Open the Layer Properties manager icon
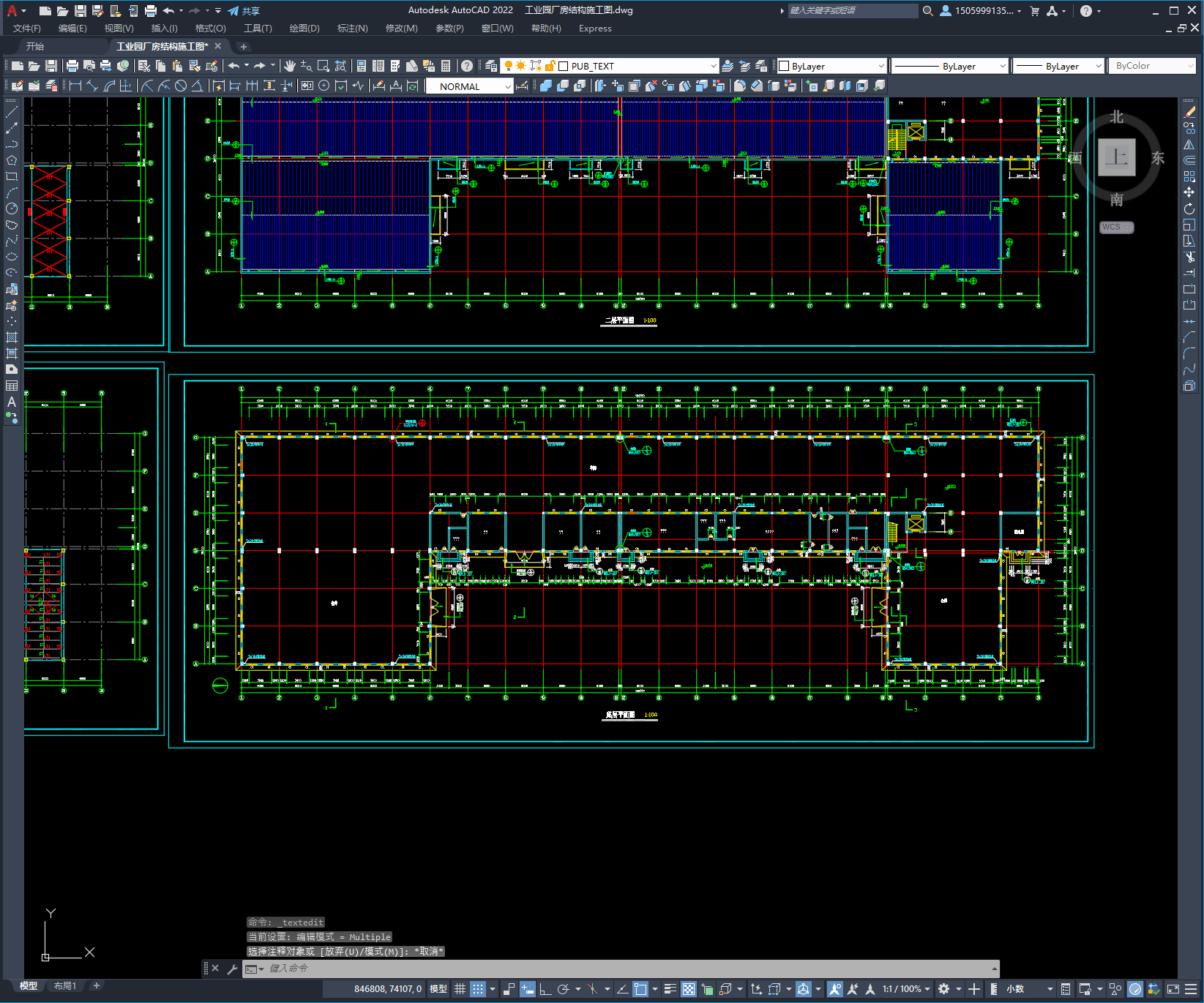 (x=491, y=66)
